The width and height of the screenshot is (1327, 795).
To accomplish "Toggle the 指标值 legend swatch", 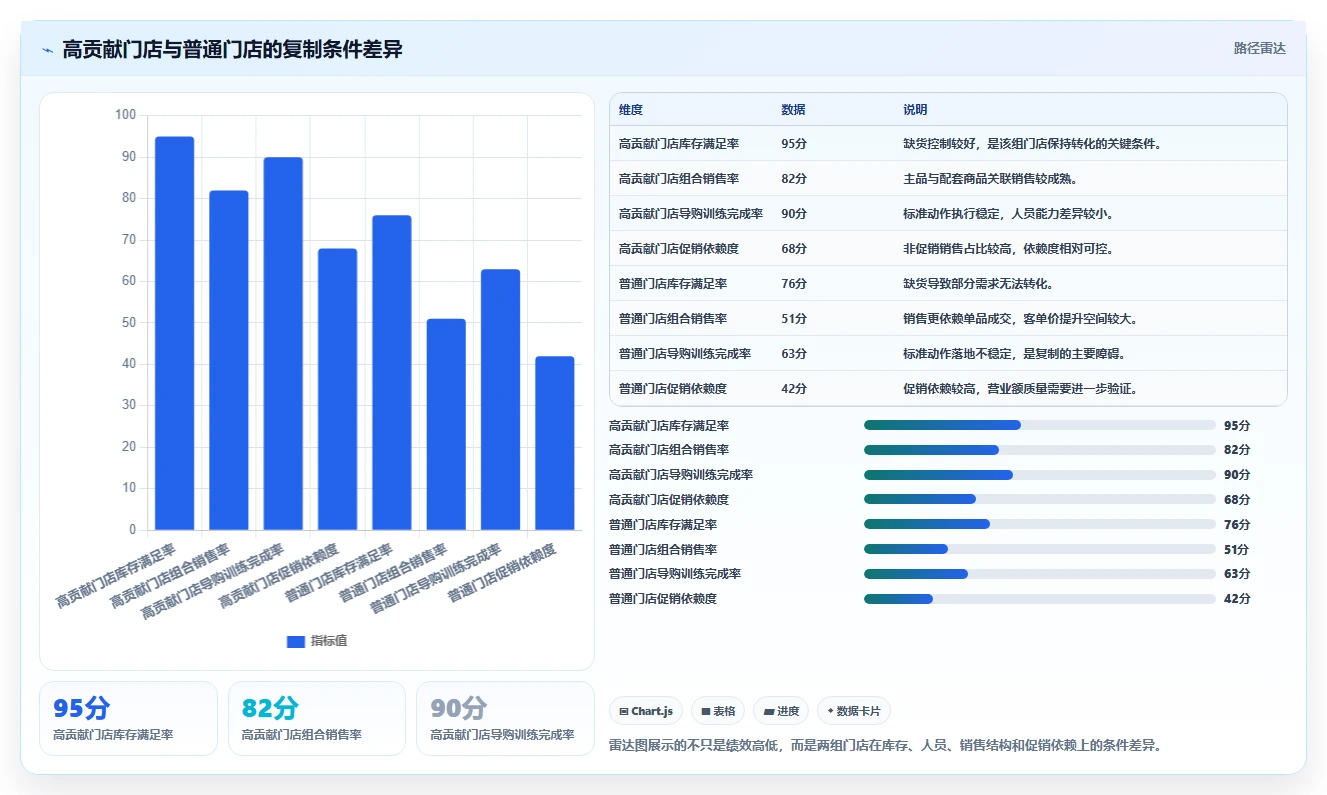I will [x=296, y=641].
